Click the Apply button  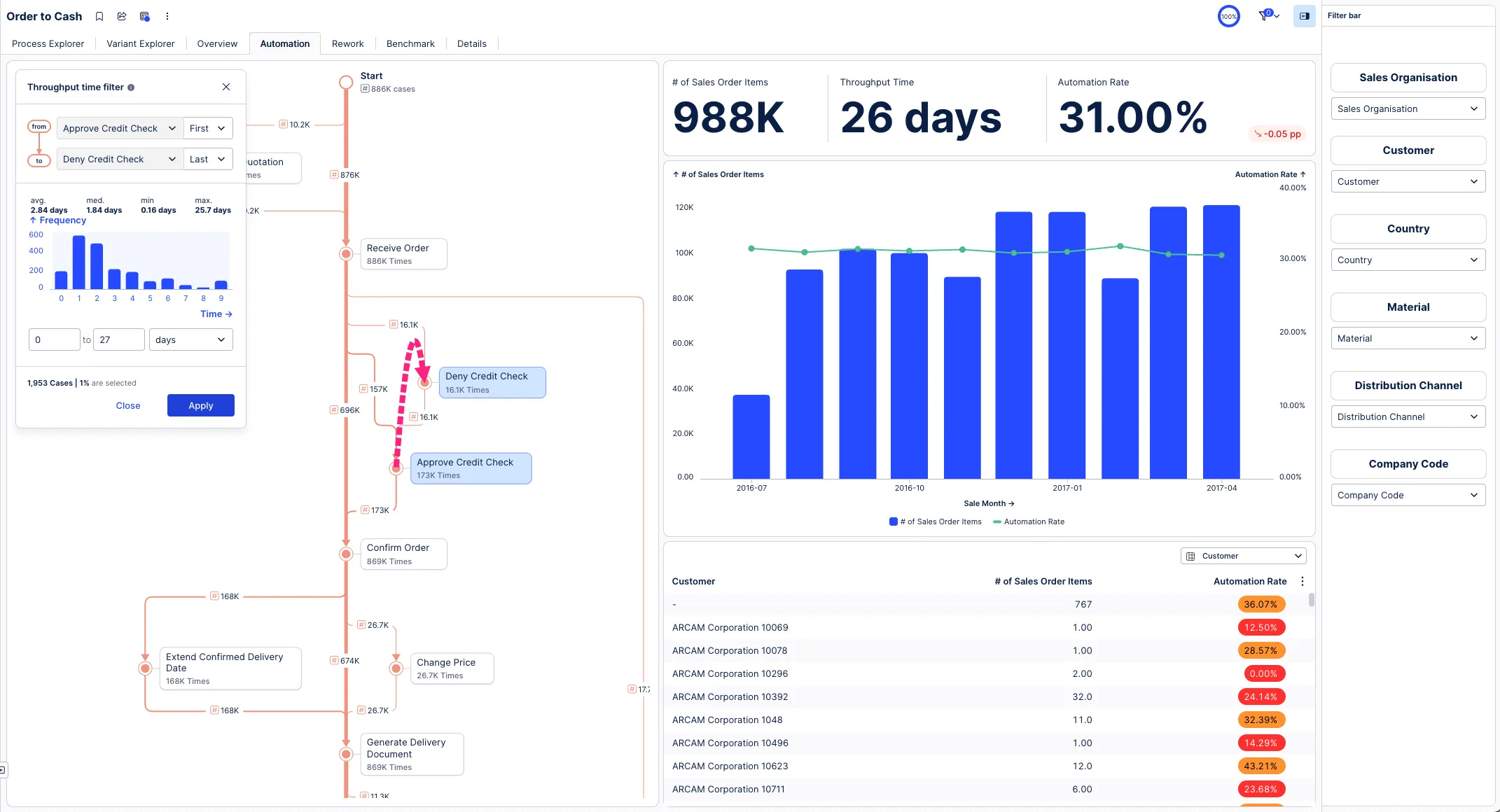click(200, 405)
